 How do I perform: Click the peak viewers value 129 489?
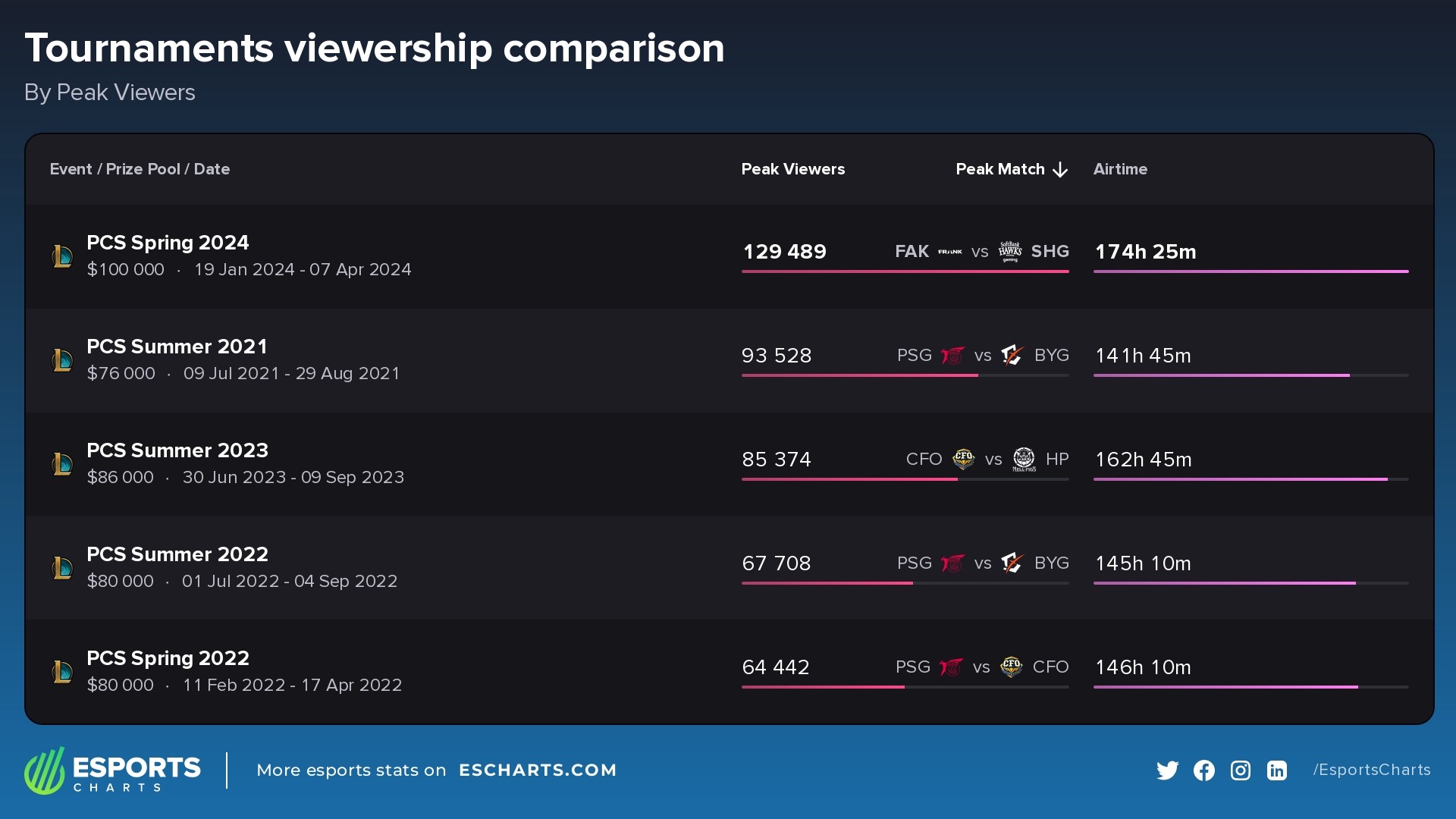click(x=785, y=252)
